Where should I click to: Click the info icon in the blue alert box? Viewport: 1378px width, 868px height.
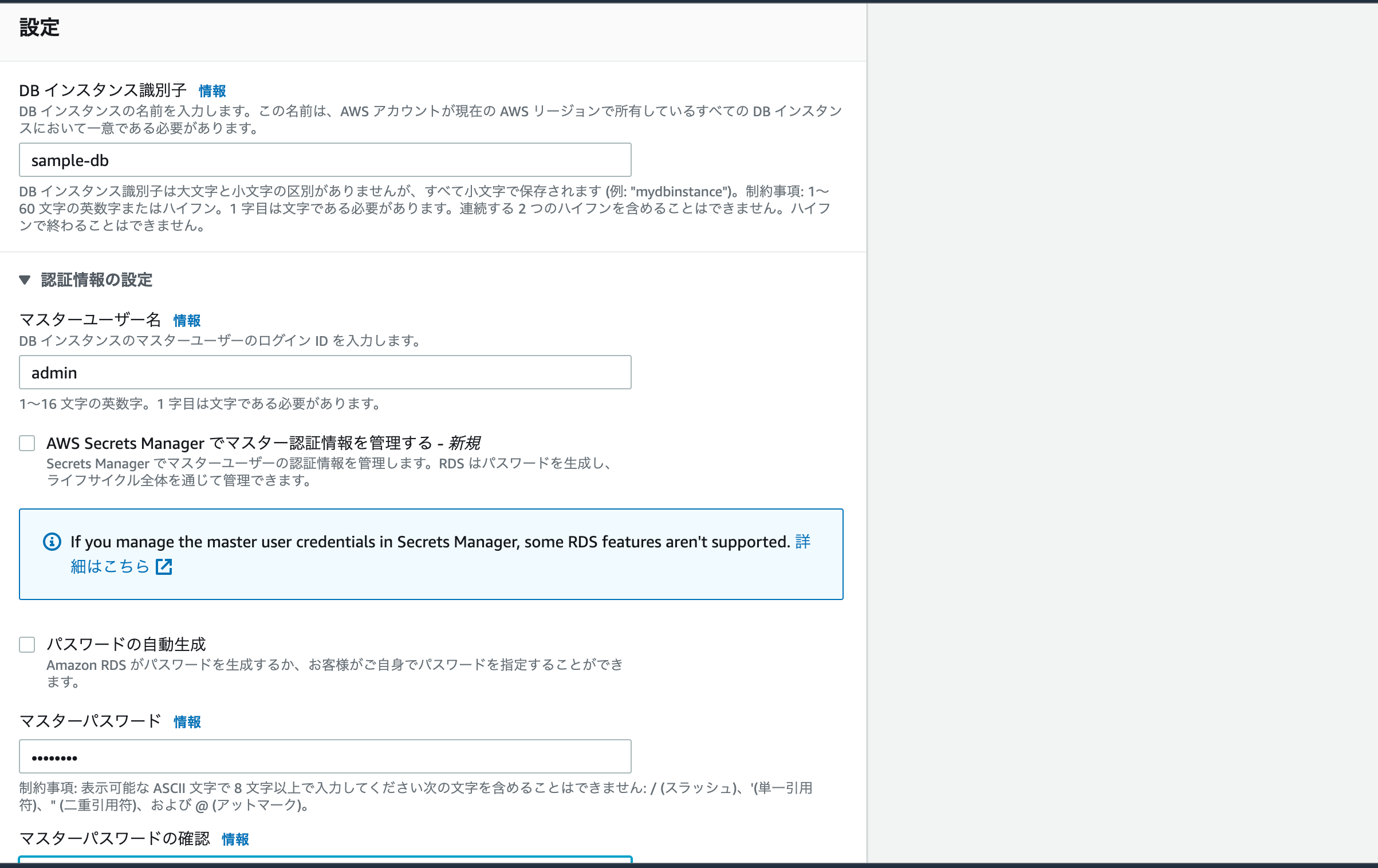[51, 541]
